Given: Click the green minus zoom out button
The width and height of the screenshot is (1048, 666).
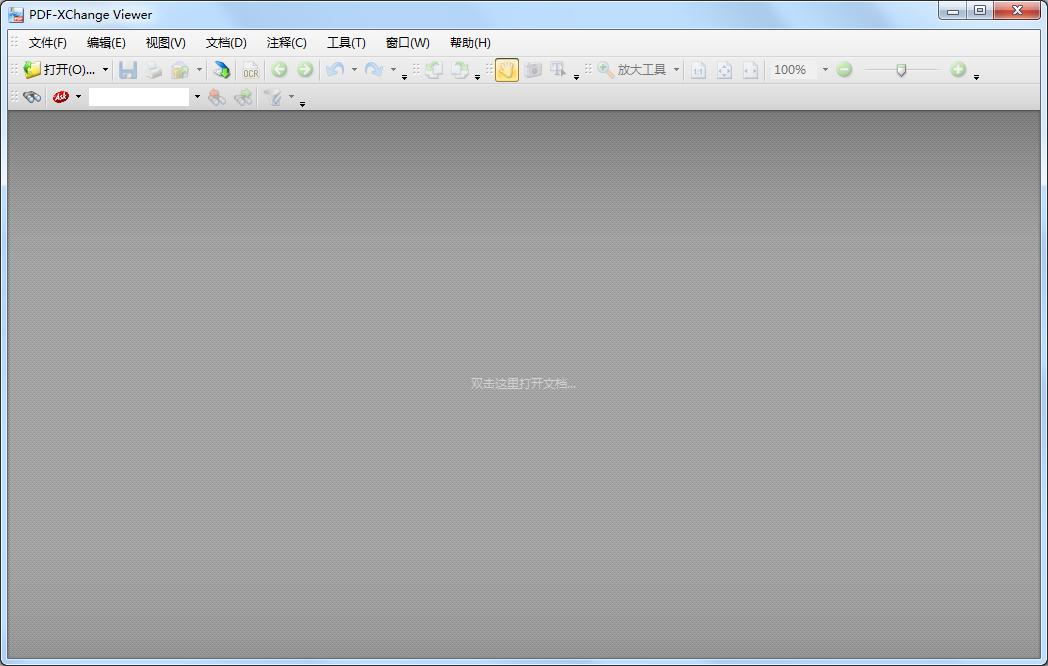Looking at the screenshot, I should click(844, 70).
